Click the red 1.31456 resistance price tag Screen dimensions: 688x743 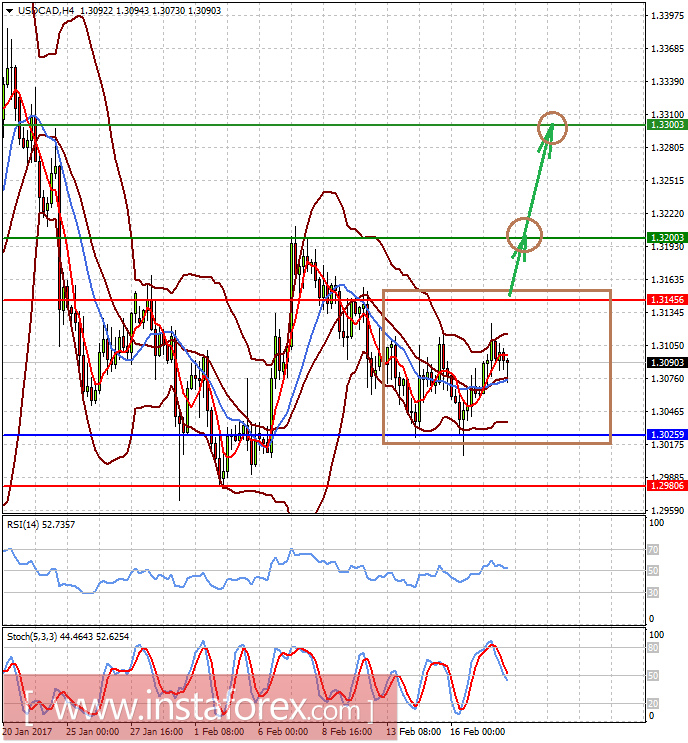(x=663, y=300)
